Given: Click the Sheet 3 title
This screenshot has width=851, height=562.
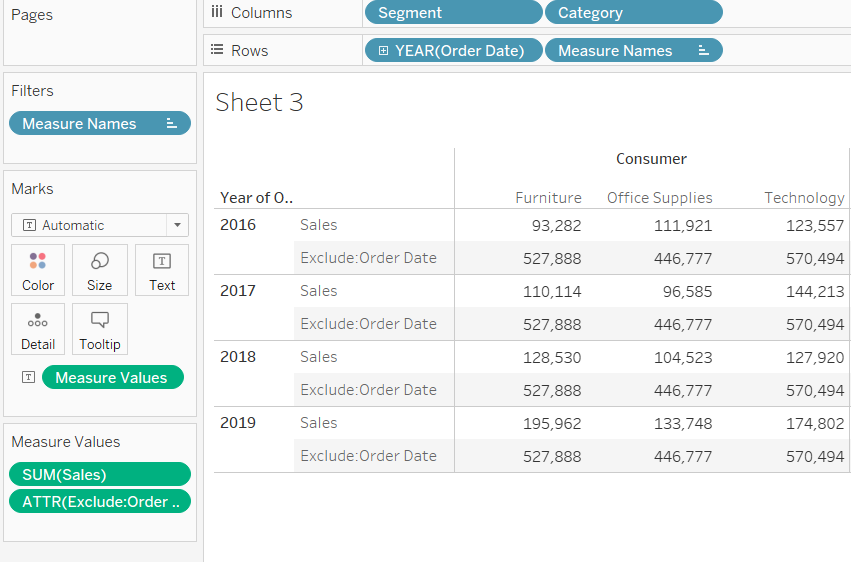Looking at the screenshot, I should 259,103.
